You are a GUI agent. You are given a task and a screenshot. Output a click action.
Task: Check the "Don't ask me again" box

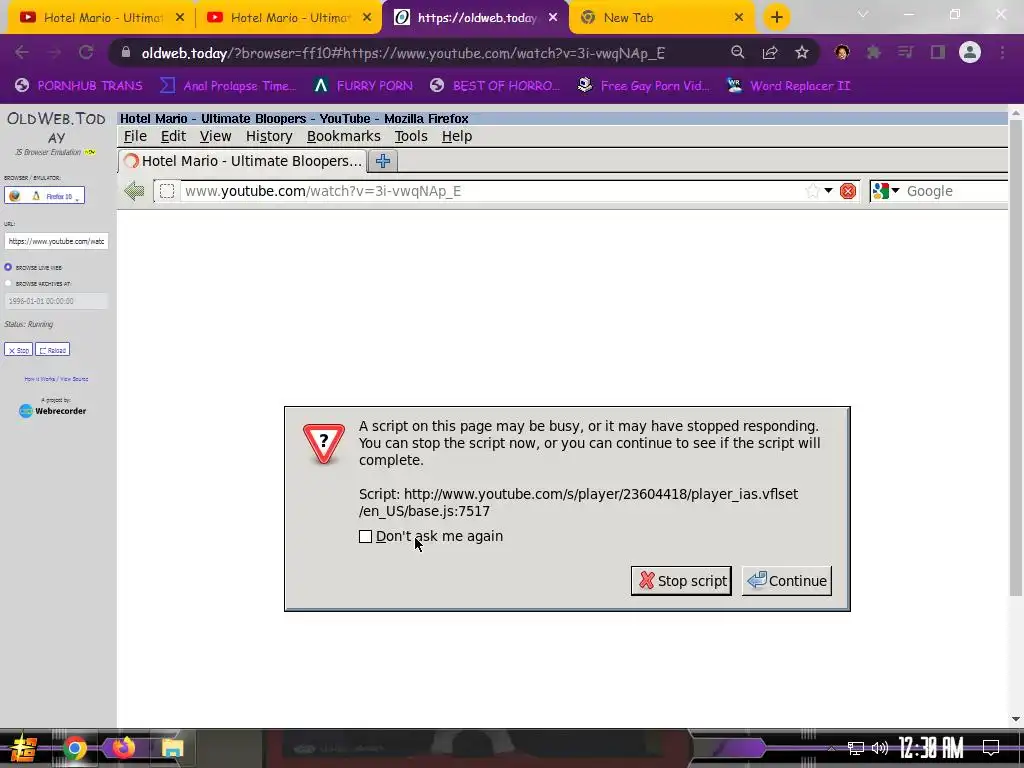pyautogui.click(x=366, y=536)
